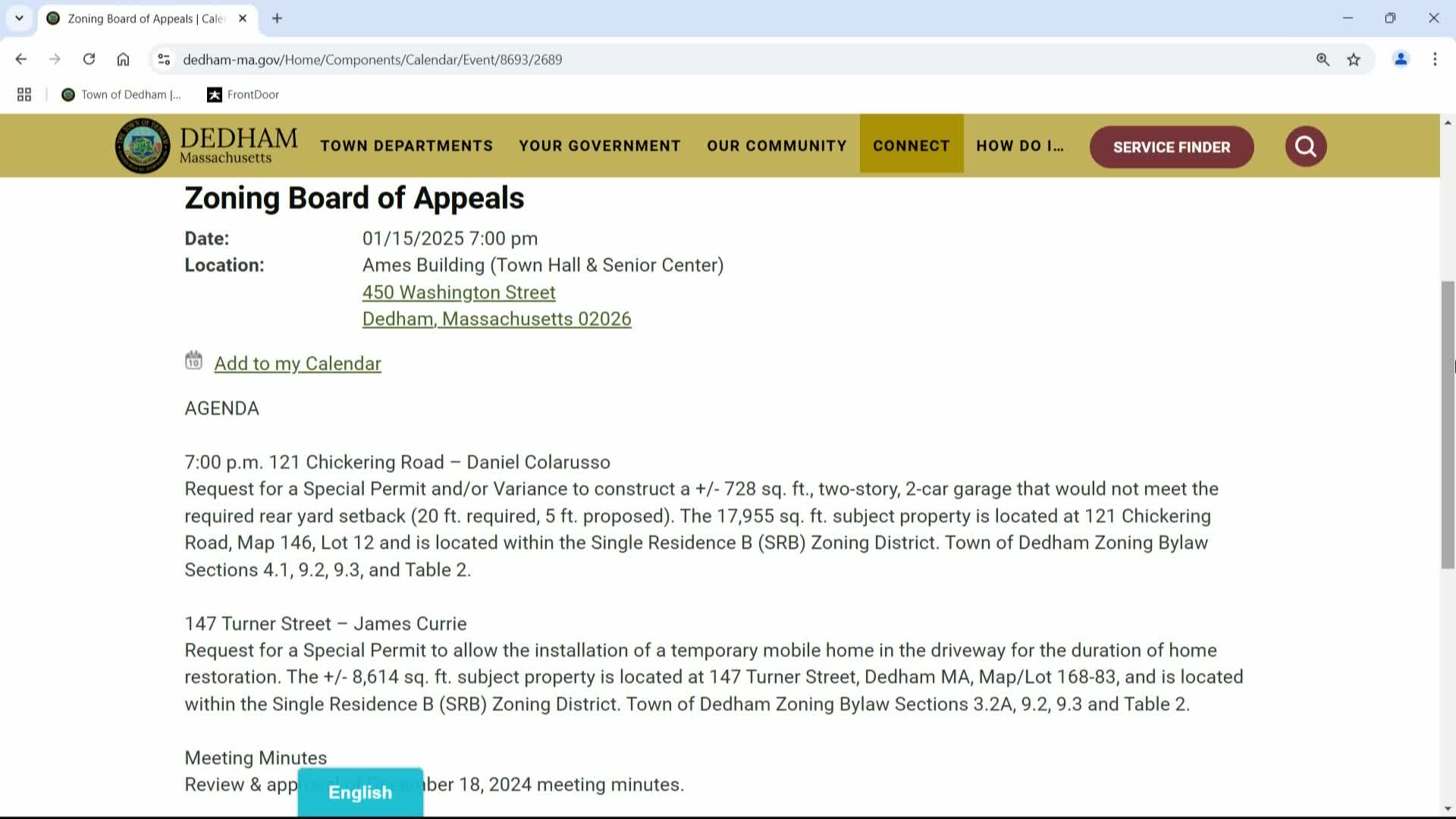Click the date 01/15/2025 7:00 pm

450,238
